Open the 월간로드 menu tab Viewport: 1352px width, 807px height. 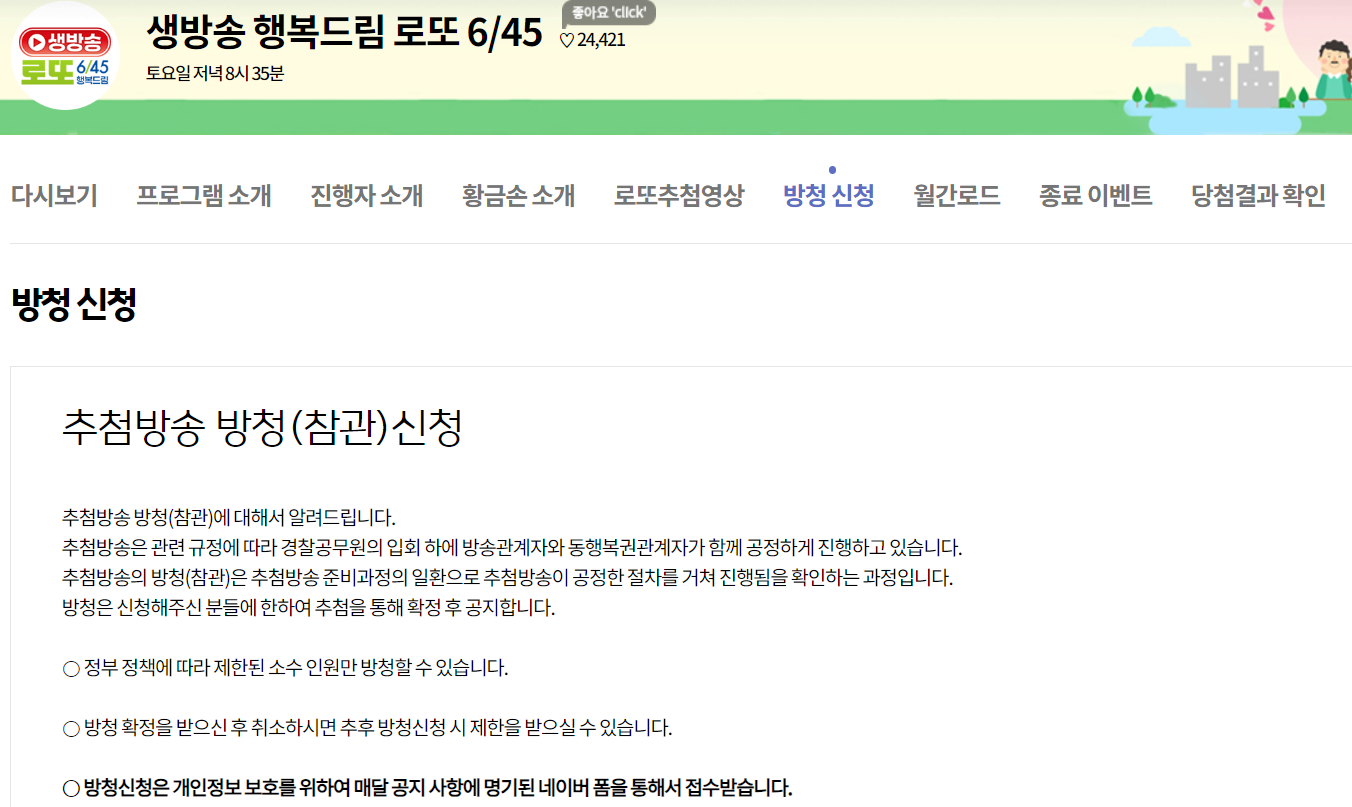coord(957,195)
